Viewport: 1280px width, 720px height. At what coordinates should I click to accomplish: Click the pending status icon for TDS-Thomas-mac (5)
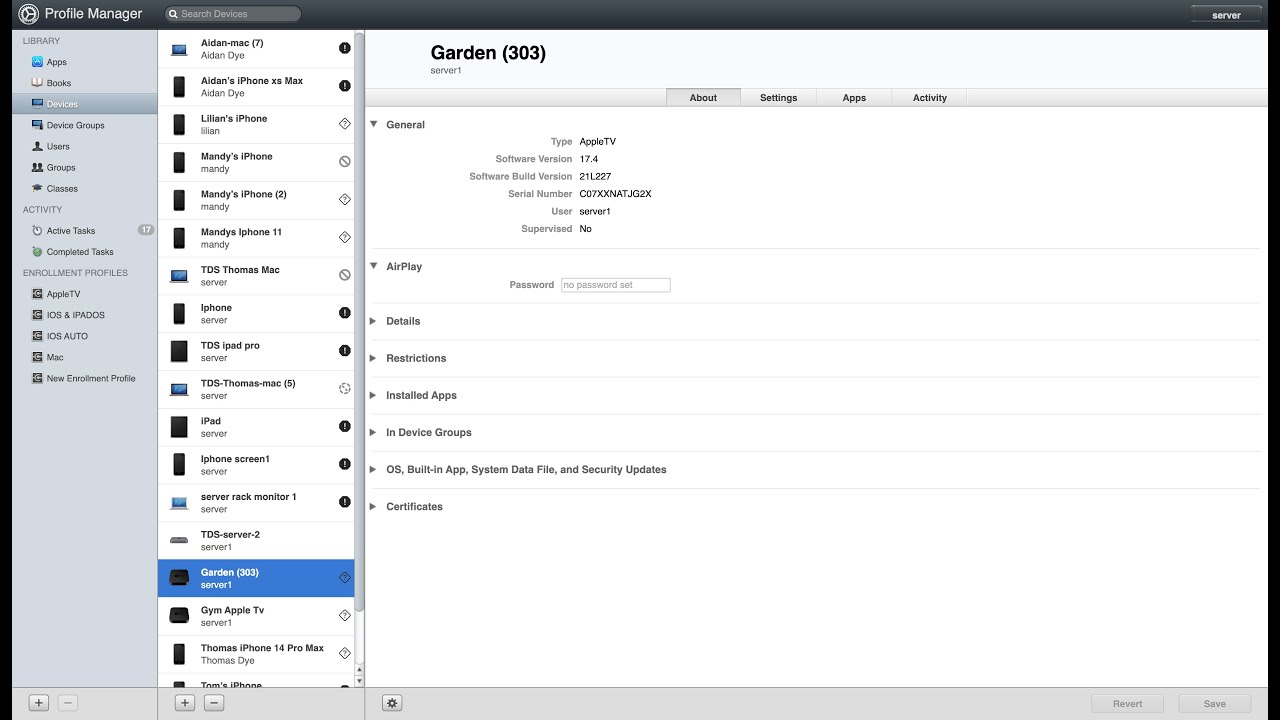[x=345, y=388]
